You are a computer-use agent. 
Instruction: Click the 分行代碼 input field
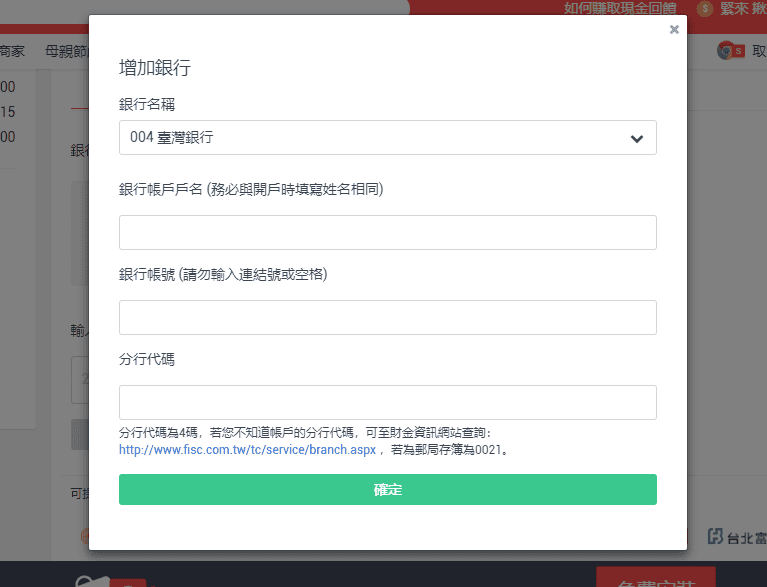coord(387,403)
